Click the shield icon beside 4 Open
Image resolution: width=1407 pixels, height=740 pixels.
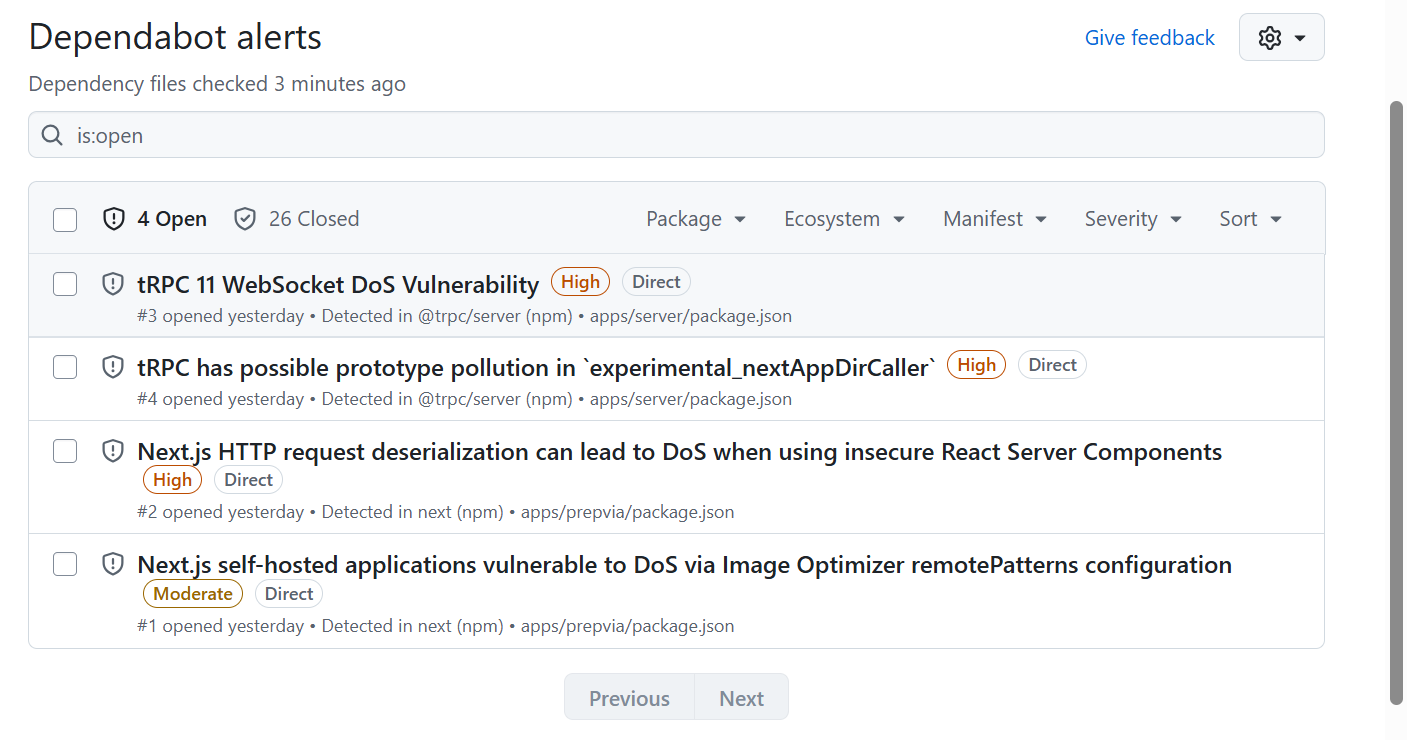[114, 219]
